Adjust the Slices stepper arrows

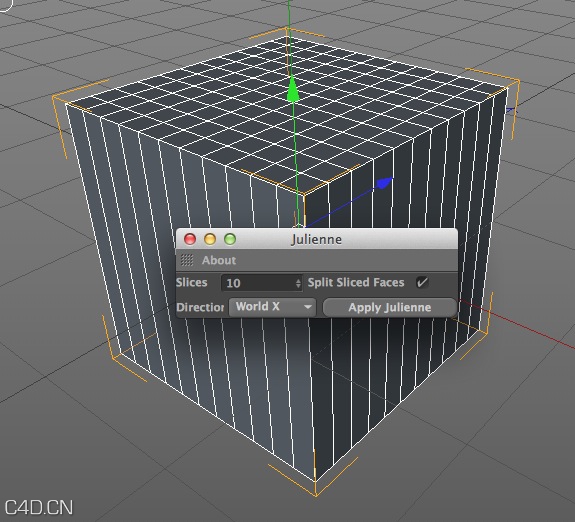(x=298, y=283)
